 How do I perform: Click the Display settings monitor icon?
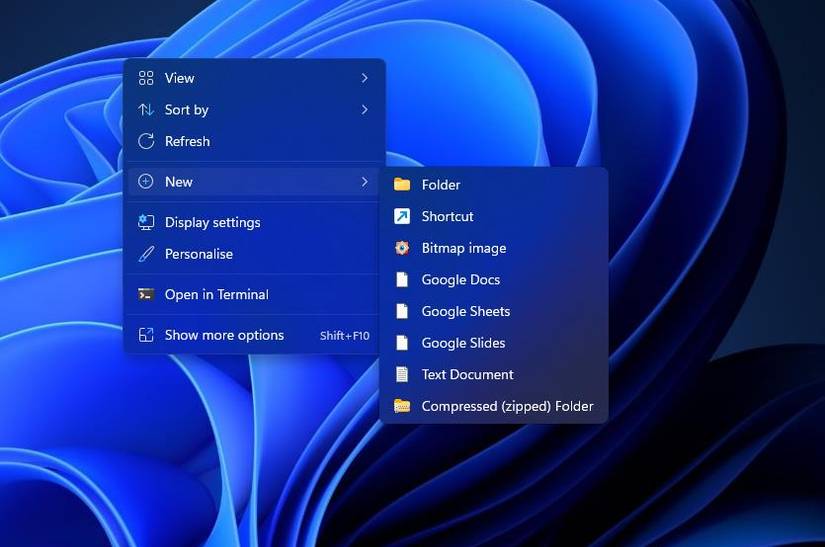146,222
